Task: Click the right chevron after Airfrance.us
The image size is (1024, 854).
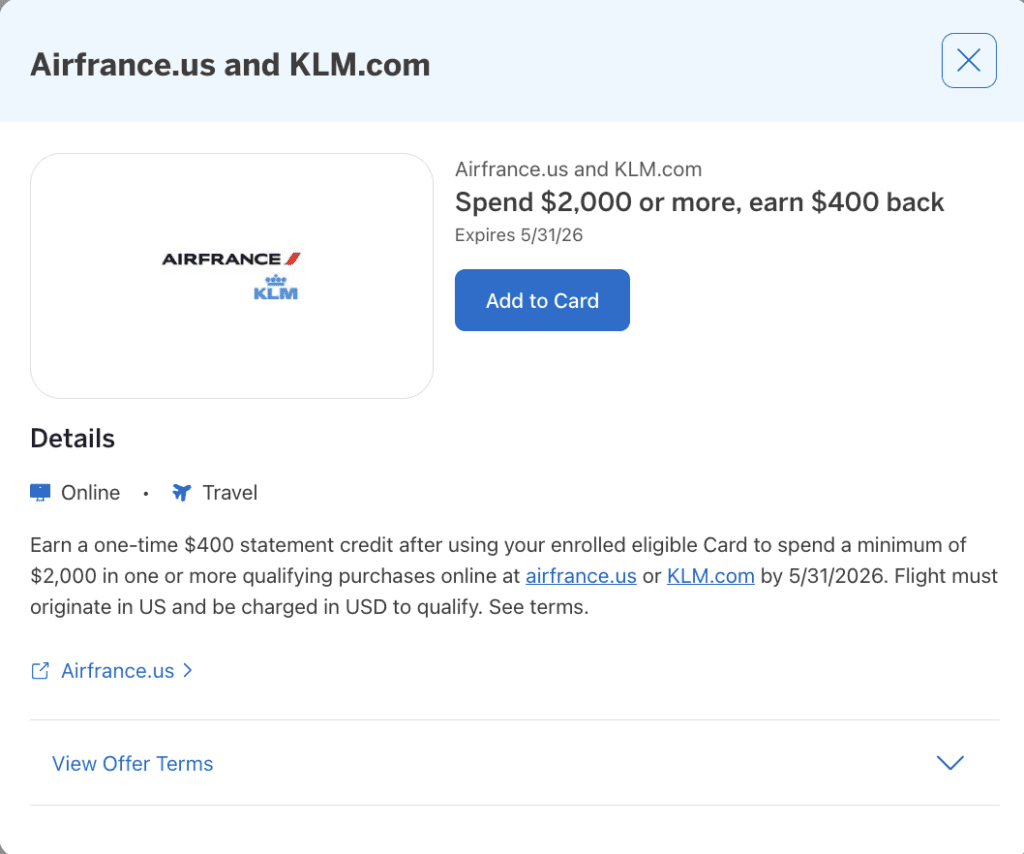Action: click(x=188, y=671)
